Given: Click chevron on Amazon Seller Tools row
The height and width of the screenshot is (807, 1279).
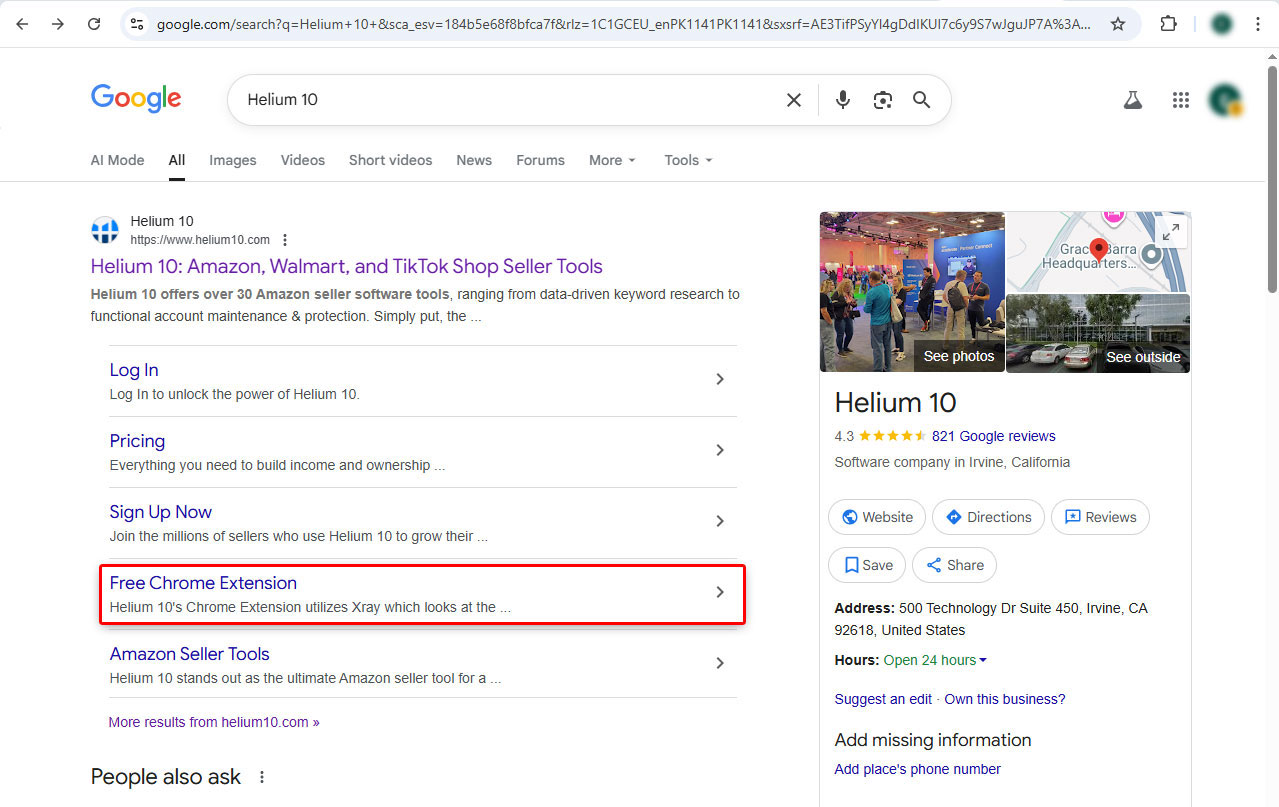Looking at the screenshot, I should (720, 663).
